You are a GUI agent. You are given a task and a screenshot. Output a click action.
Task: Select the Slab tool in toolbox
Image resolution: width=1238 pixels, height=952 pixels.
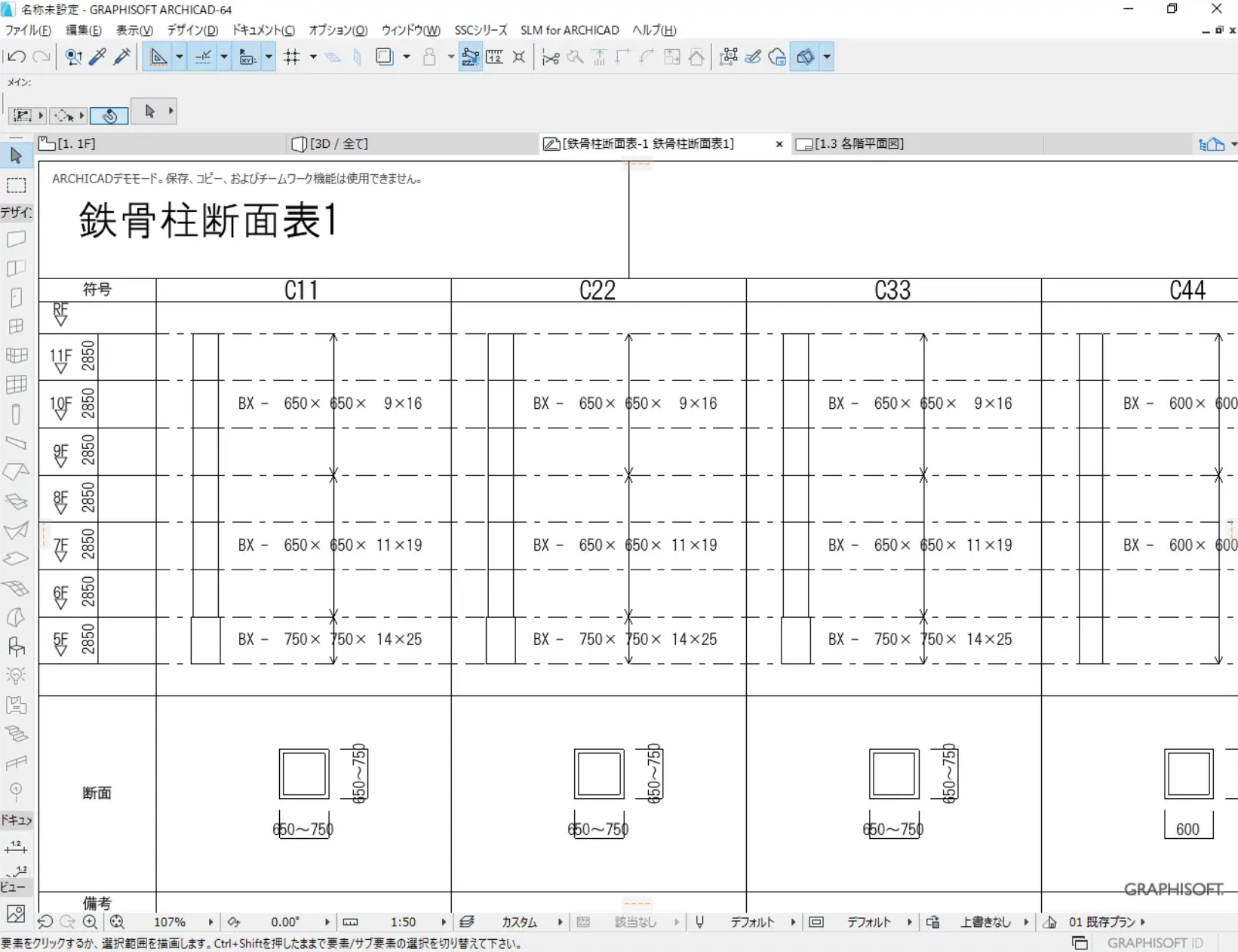pyautogui.click(x=16, y=560)
